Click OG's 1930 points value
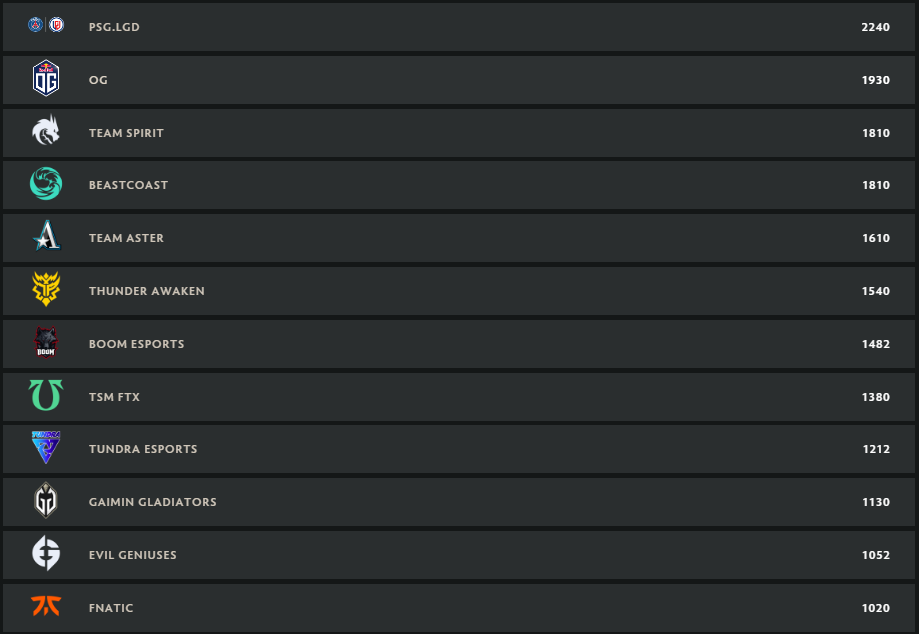 coord(875,80)
